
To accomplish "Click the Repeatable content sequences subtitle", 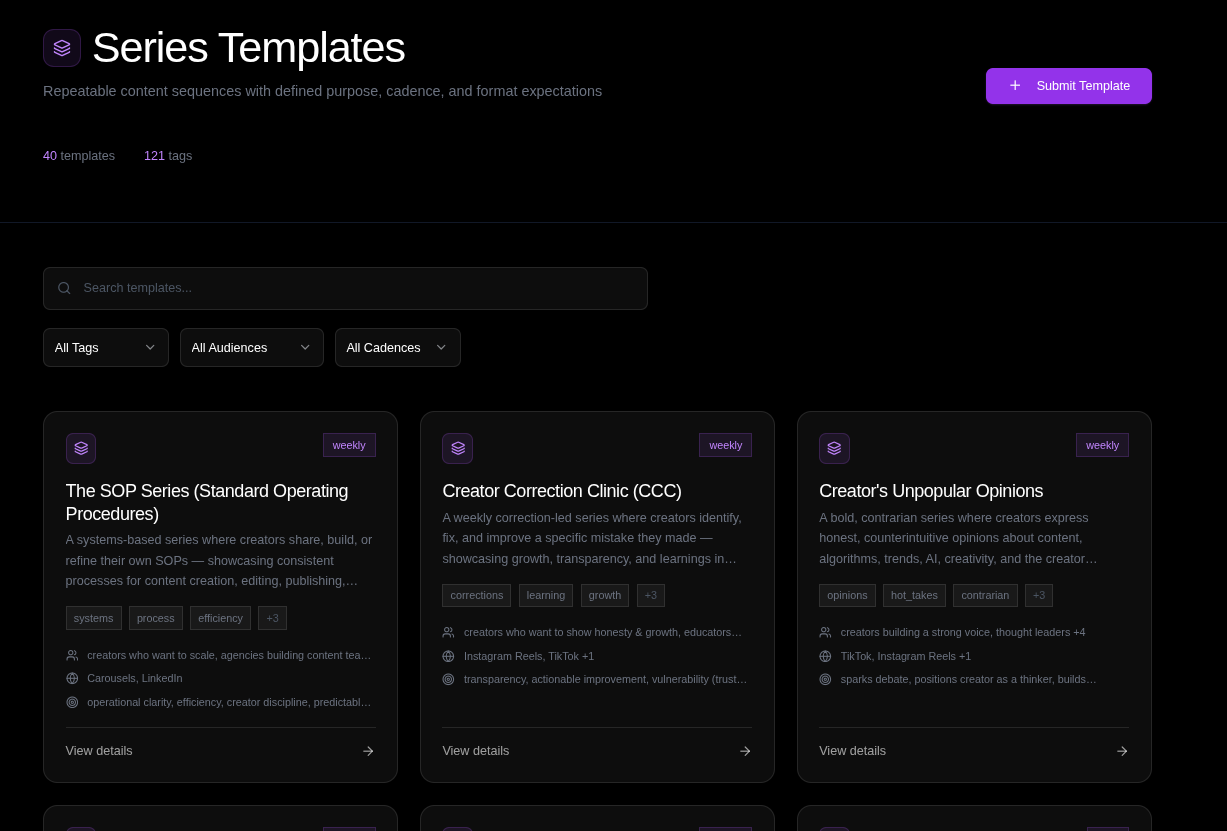I will click(x=322, y=91).
